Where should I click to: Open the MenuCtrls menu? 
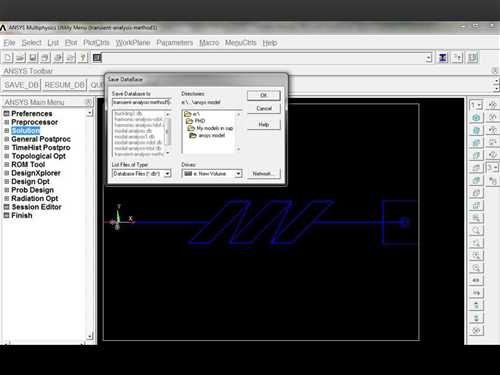(241, 43)
